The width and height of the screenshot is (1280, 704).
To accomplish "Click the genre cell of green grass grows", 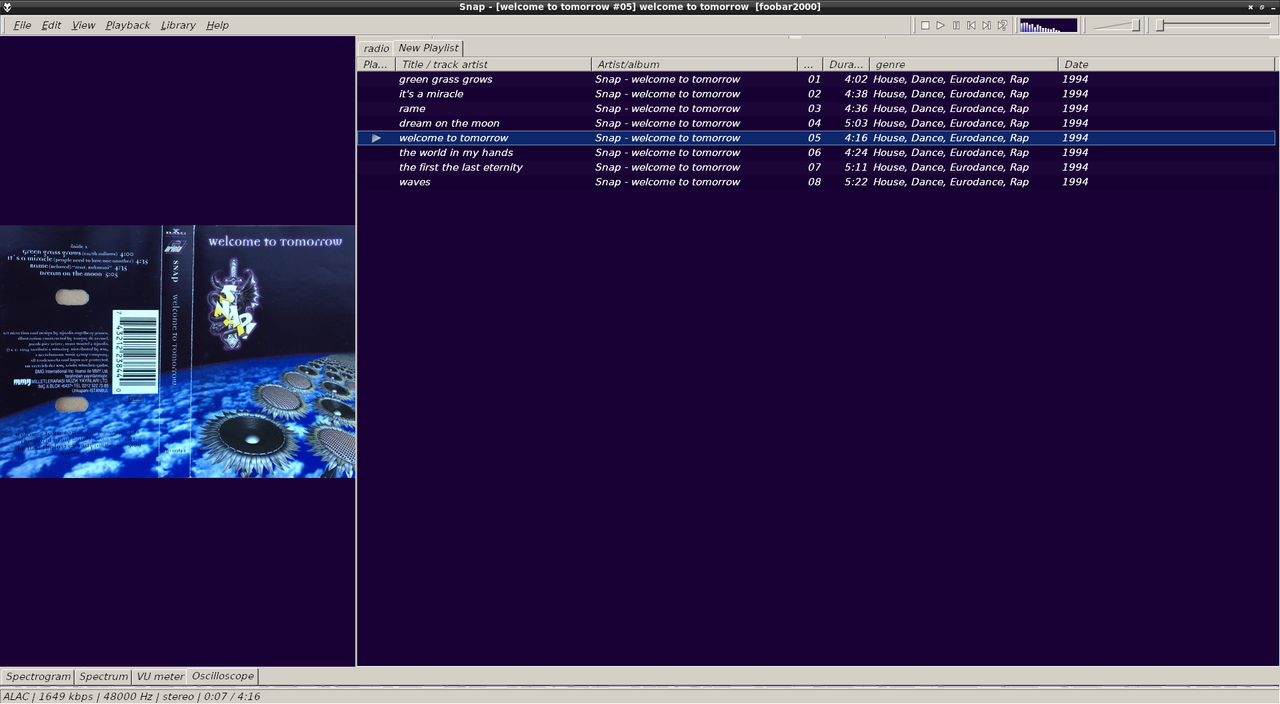I will (950, 79).
